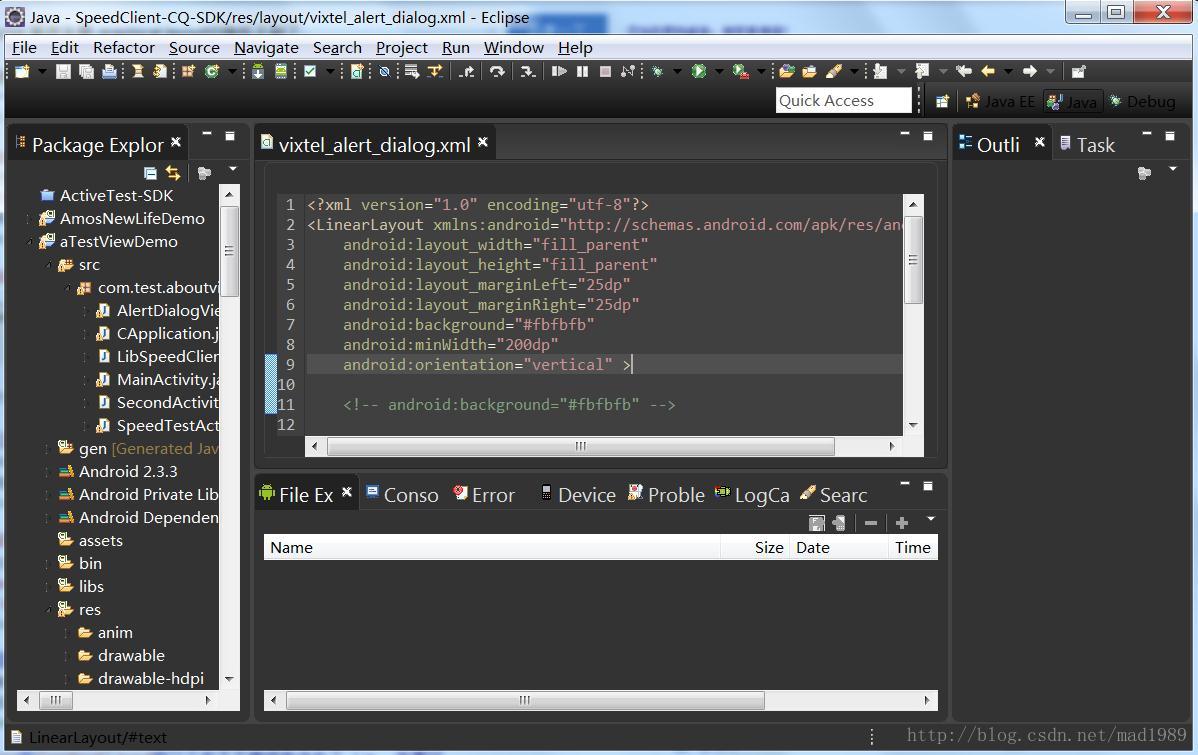Click the Date column header
The height and width of the screenshot is (755, 1198).
839,547
